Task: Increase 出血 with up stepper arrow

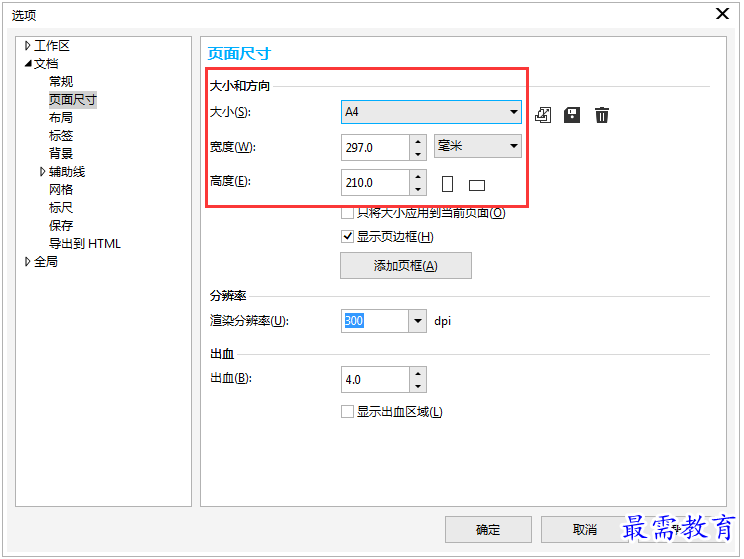Action: point(418,373)
